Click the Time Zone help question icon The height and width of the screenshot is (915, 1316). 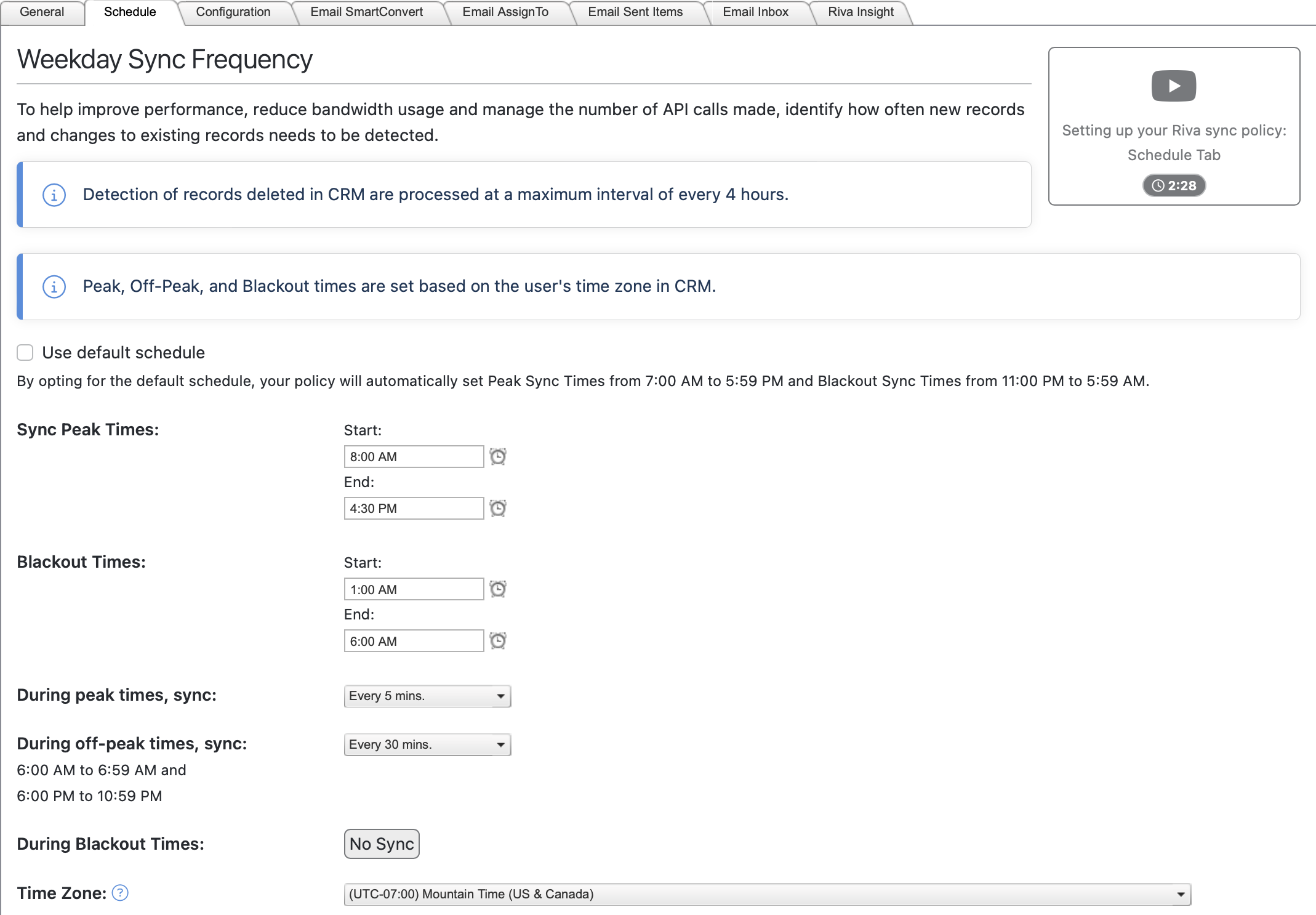(121, 893)
